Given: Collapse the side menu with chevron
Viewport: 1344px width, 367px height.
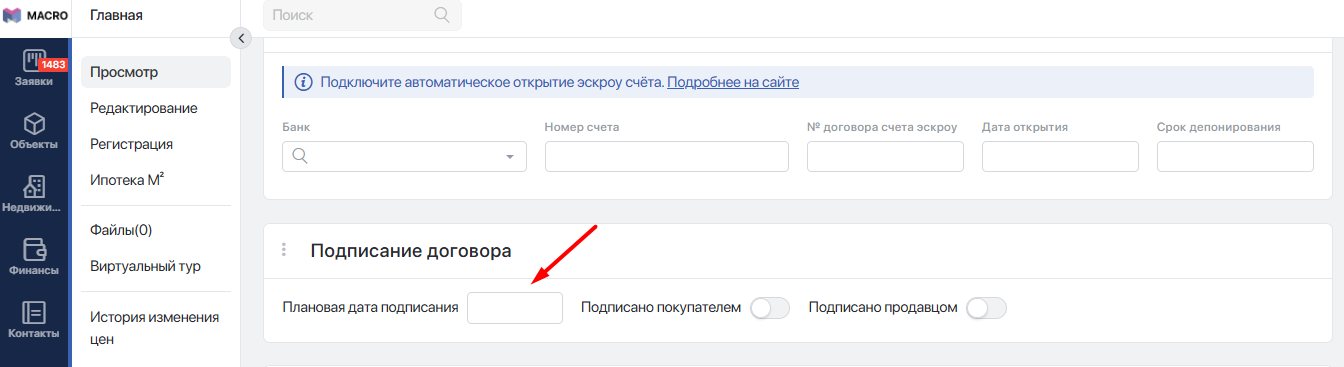Looking at the screenshot, I should click(x=240, y=38).
